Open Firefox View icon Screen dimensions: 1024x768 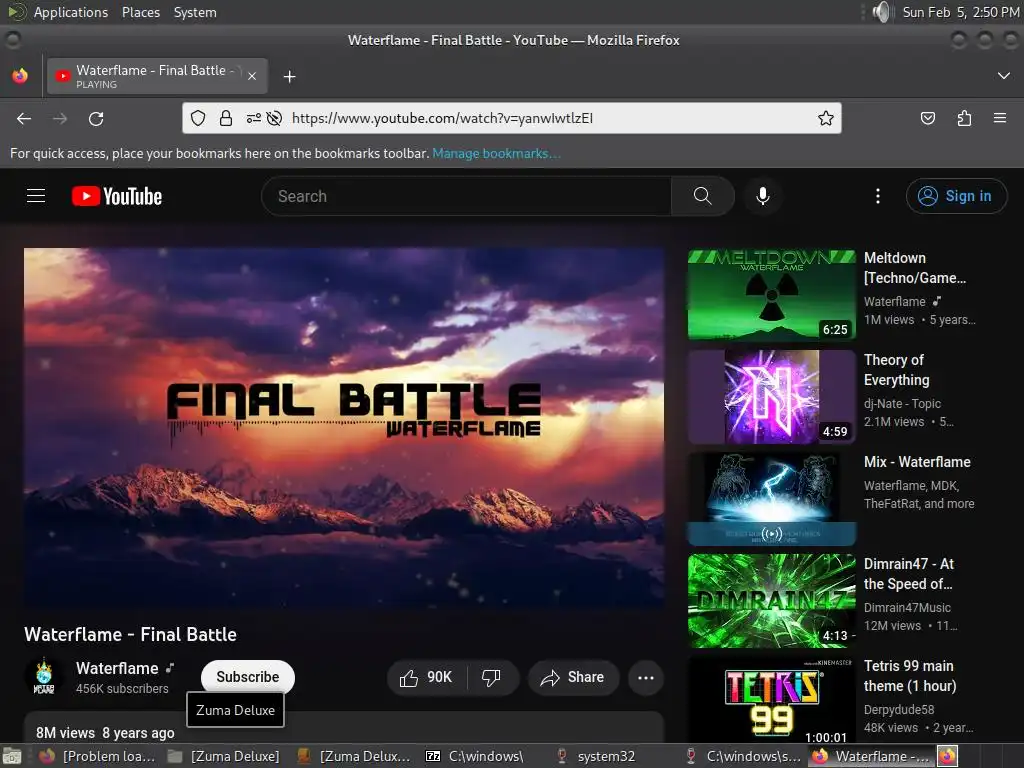pos(20,76)
